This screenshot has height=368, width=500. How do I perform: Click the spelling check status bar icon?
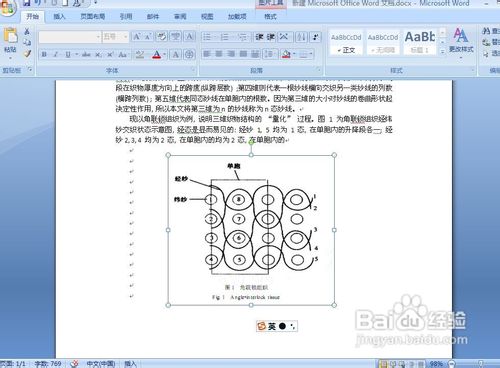pos(75,364)
